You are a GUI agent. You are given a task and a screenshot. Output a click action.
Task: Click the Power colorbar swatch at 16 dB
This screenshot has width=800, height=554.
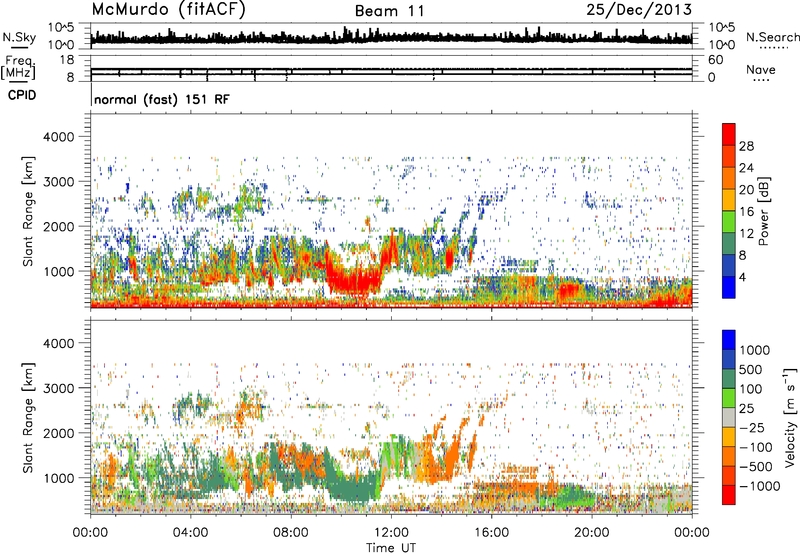(x=729, y=200)
